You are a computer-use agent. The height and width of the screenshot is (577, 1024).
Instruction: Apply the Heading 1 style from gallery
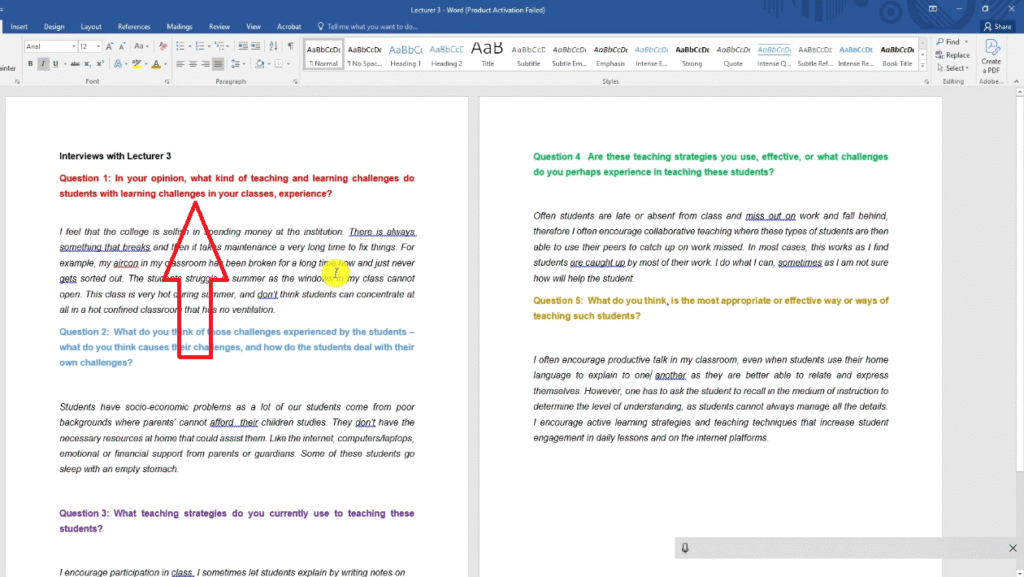point(405,54)
